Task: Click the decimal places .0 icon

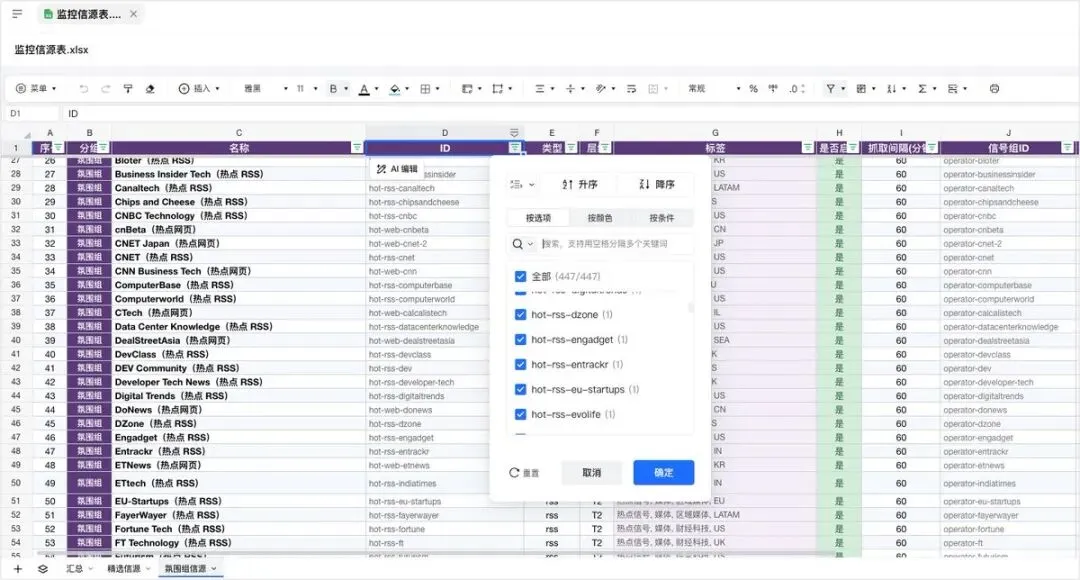Action: point(797,89)
